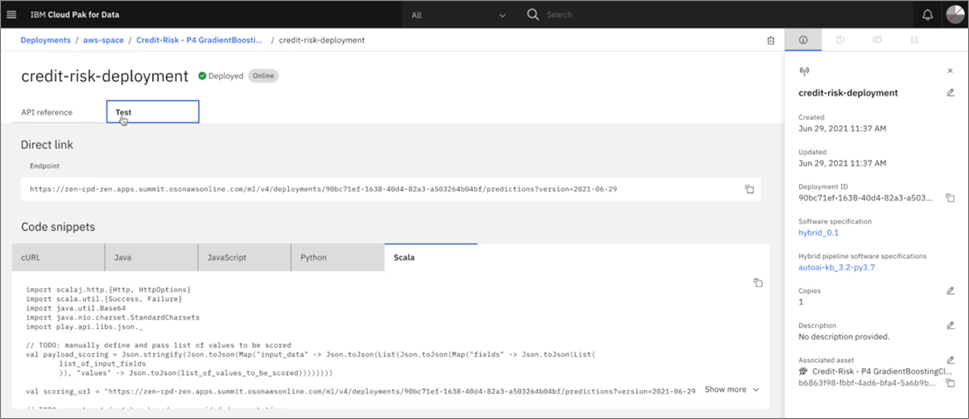Click the 'val scoring_url' code line
Image resolution: width=969 pixels, height=419 pixels.
[x=361, y=391]
